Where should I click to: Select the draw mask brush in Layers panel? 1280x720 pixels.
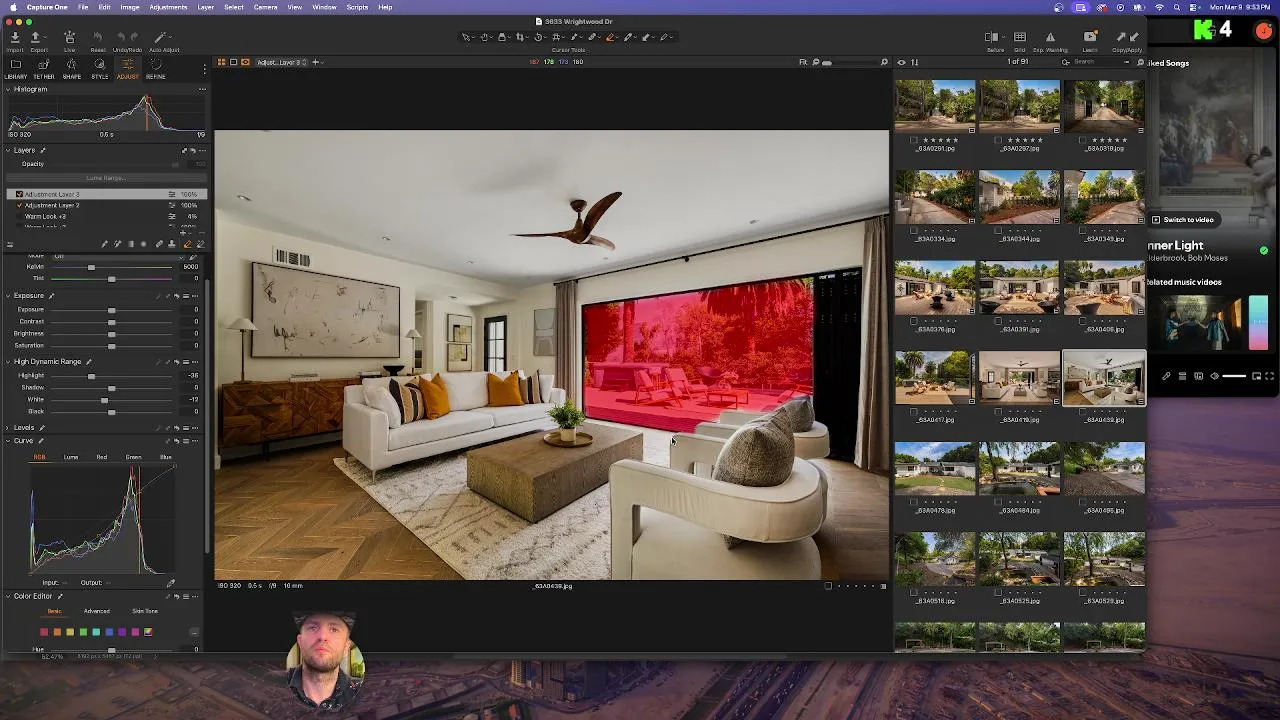click(105, 244)
